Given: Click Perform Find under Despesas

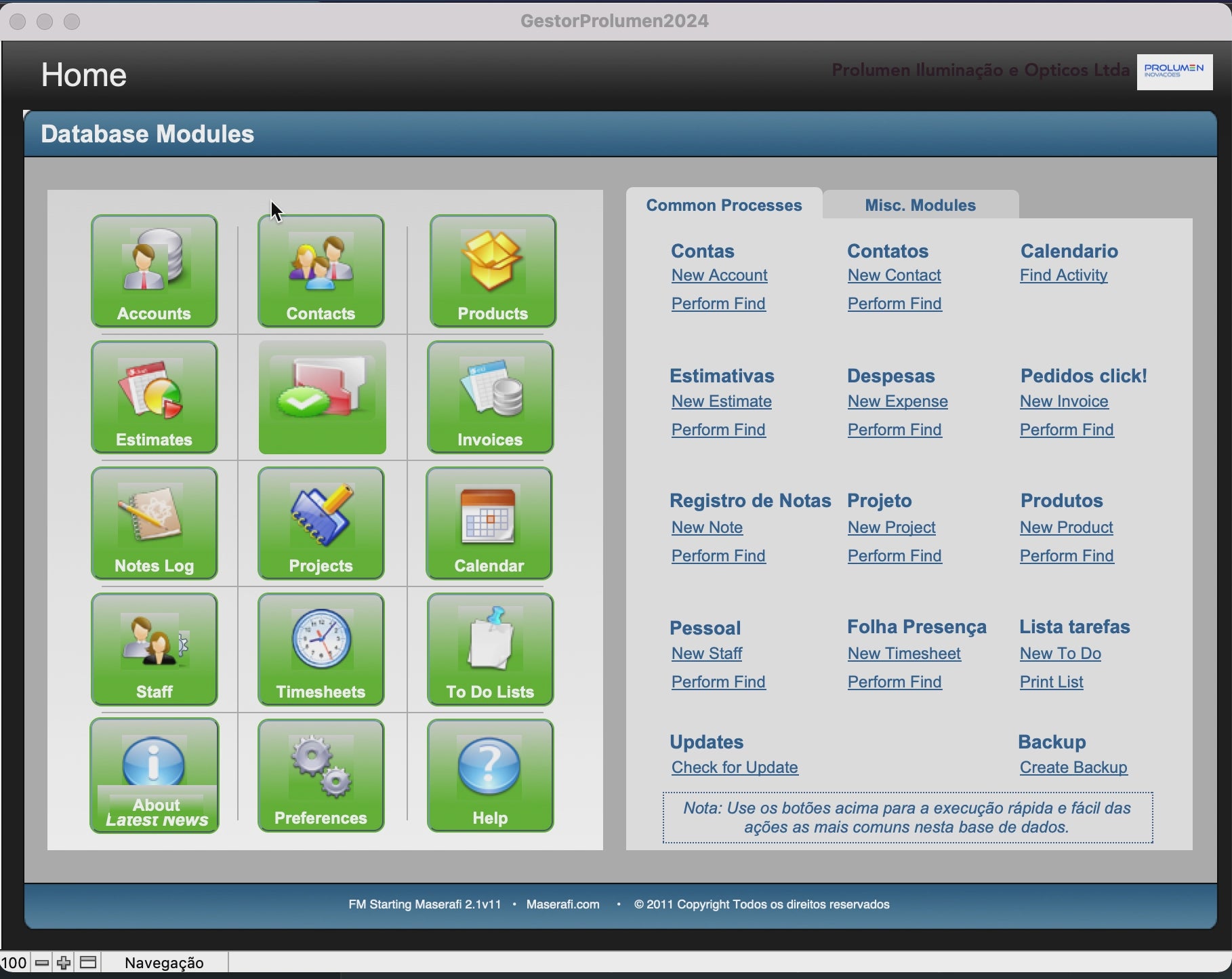Looking at the screenshot, I should point(895,430).
